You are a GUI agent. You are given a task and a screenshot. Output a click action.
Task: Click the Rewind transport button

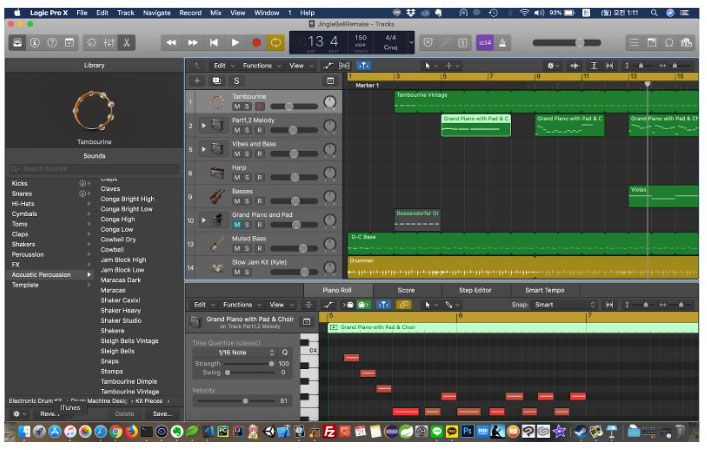click(x=171, y=43)
